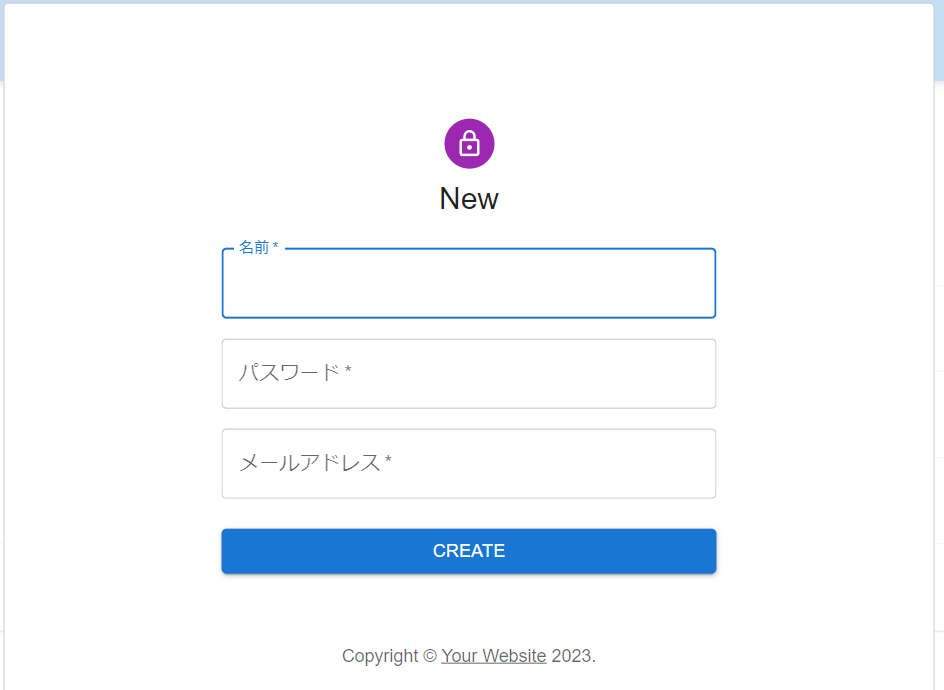
Task: Select the padlock emblem above the form
Action: pyautogui.click(x=469, y=143)
